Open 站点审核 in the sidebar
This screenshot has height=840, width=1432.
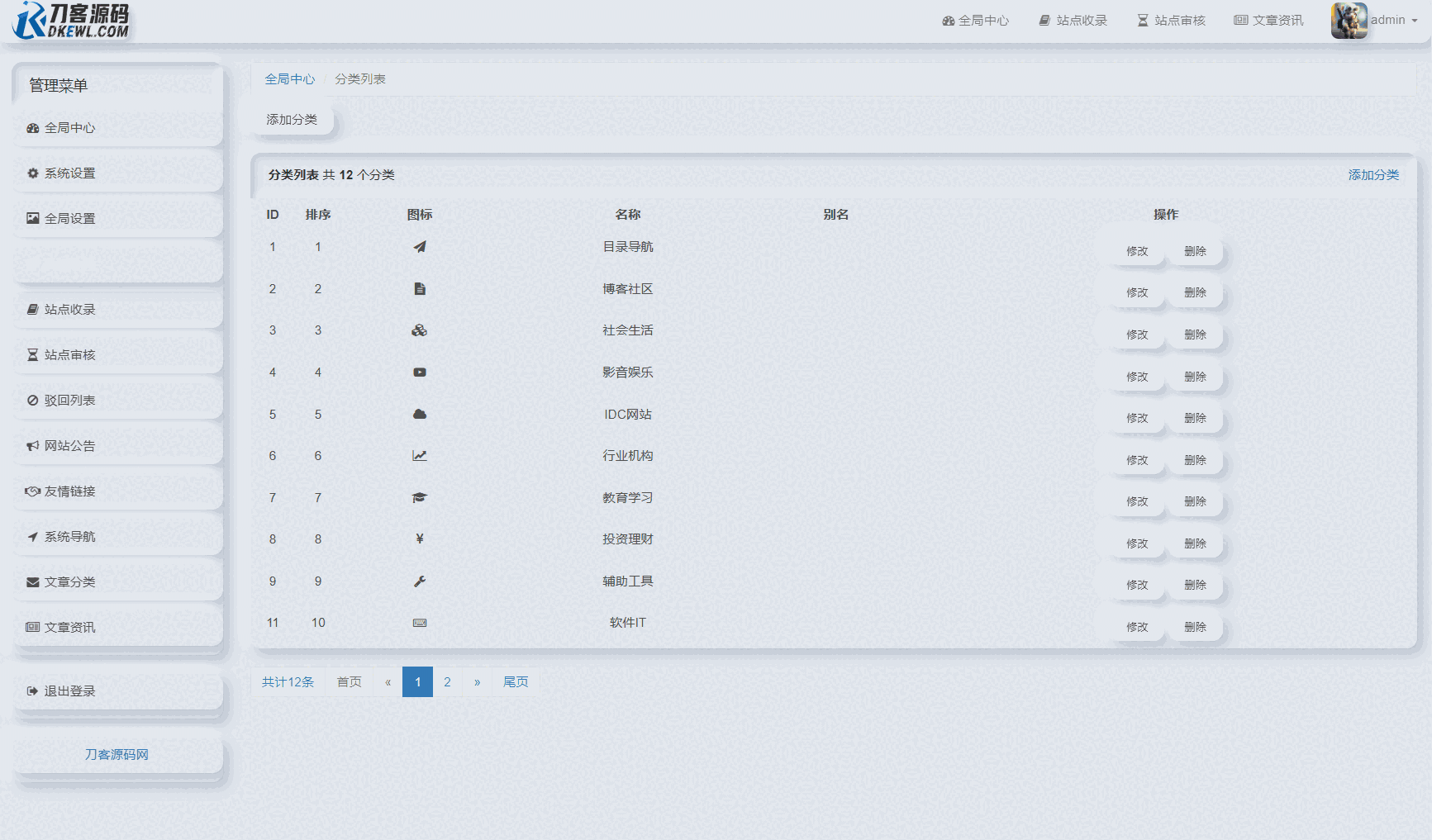tap(118, 355)
